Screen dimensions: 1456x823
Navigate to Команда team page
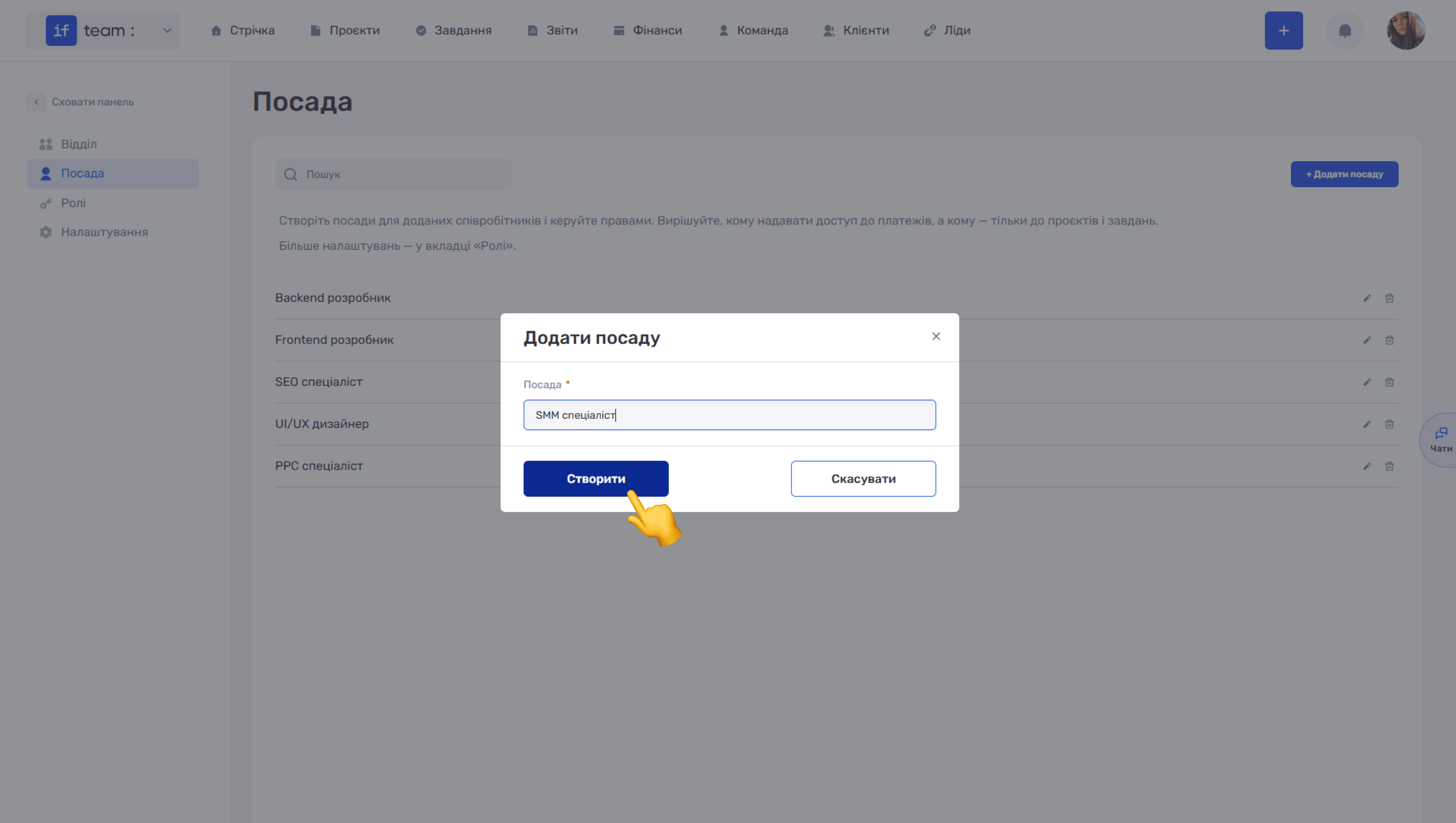click(753, 30)
